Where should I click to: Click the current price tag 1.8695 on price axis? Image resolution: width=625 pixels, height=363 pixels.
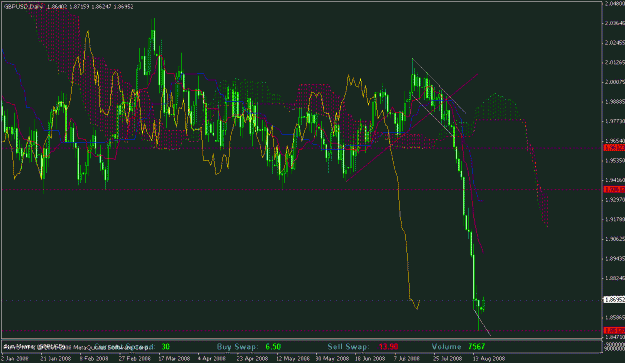614,300
